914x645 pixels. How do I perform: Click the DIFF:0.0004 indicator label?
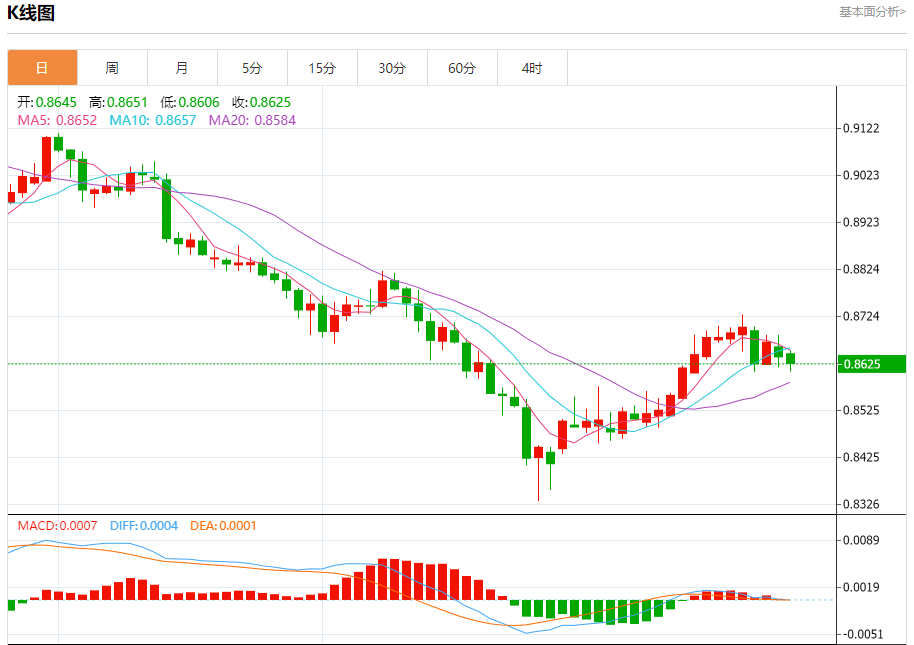pos(143,526)
